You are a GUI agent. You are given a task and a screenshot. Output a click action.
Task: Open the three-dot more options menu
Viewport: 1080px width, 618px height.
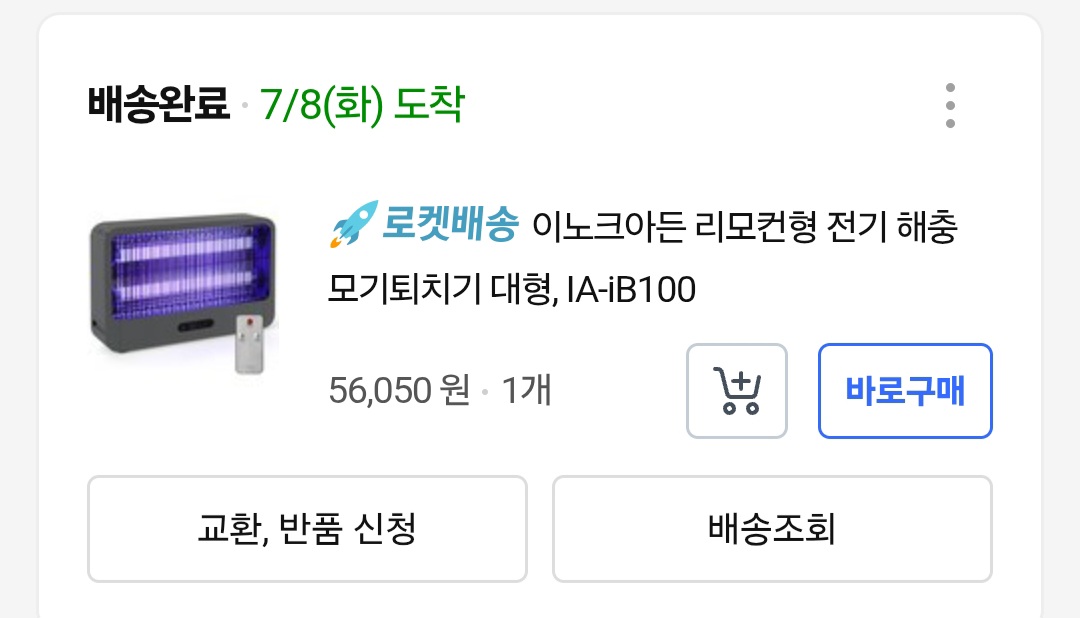click(950, 105)
